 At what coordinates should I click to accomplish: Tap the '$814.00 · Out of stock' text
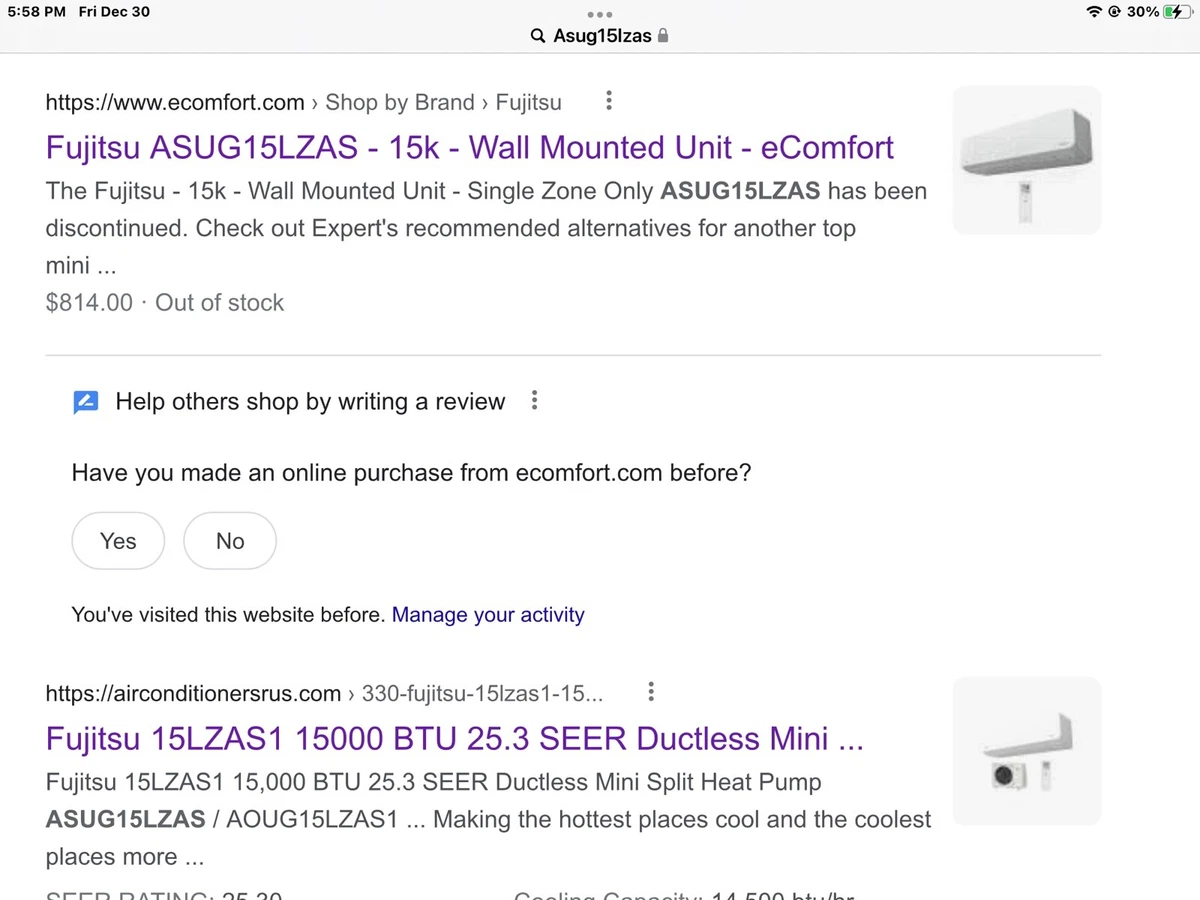(x=165, y=303)
